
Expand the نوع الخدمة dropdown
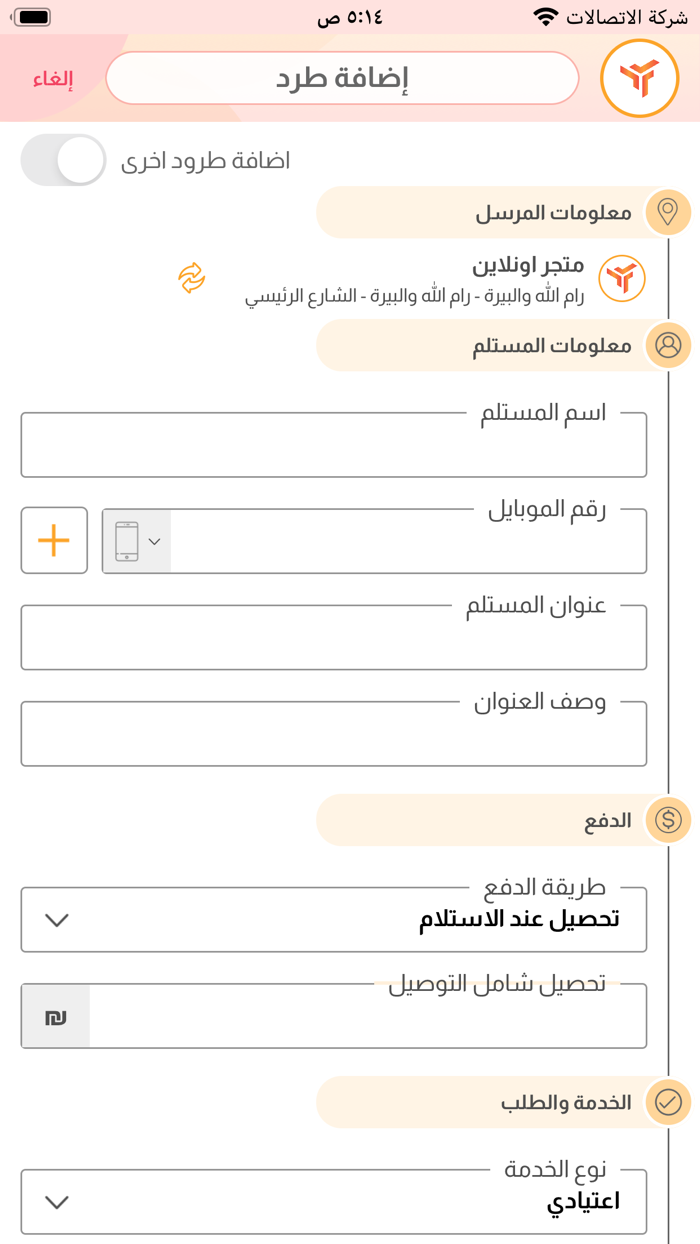[x=334, y=1202]
